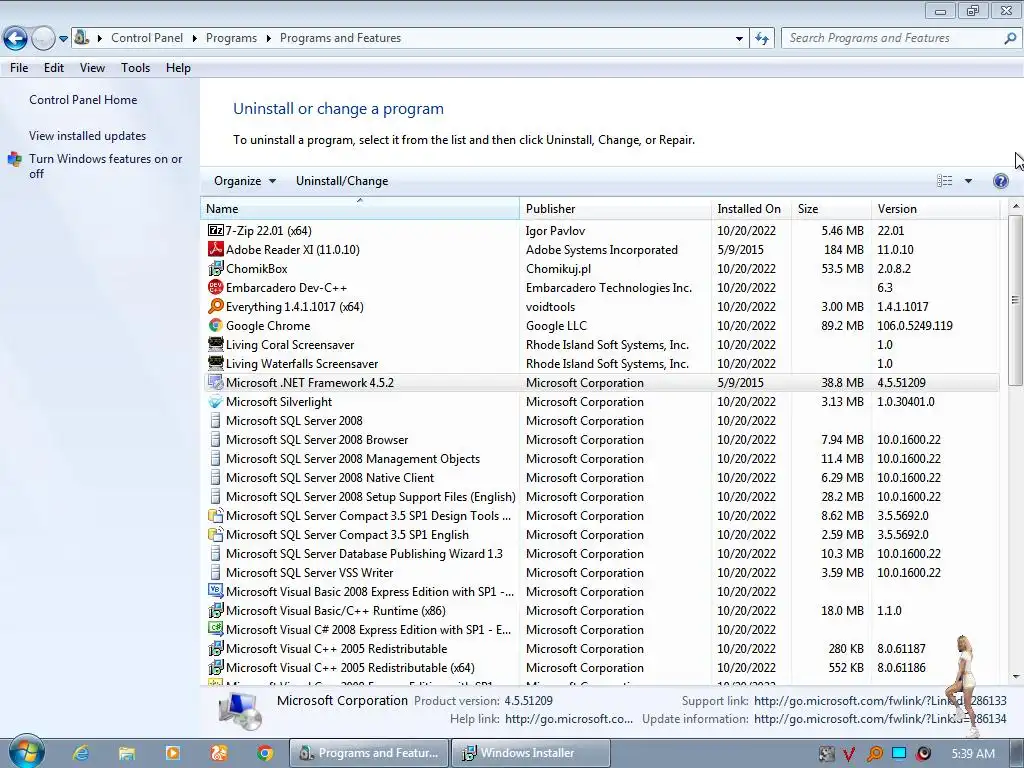
Task: Click the vertical scrollbar thumb
Action: [x=1015, y=300]
